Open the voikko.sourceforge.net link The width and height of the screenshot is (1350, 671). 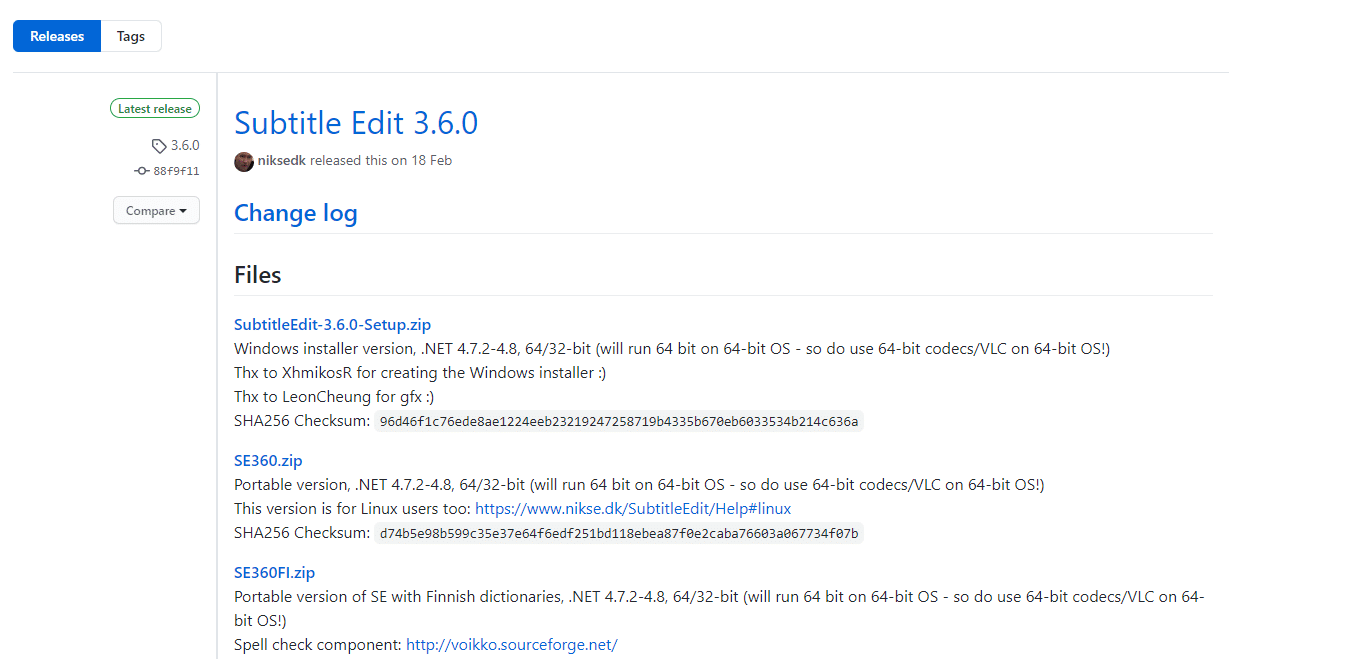pos(512,645)
